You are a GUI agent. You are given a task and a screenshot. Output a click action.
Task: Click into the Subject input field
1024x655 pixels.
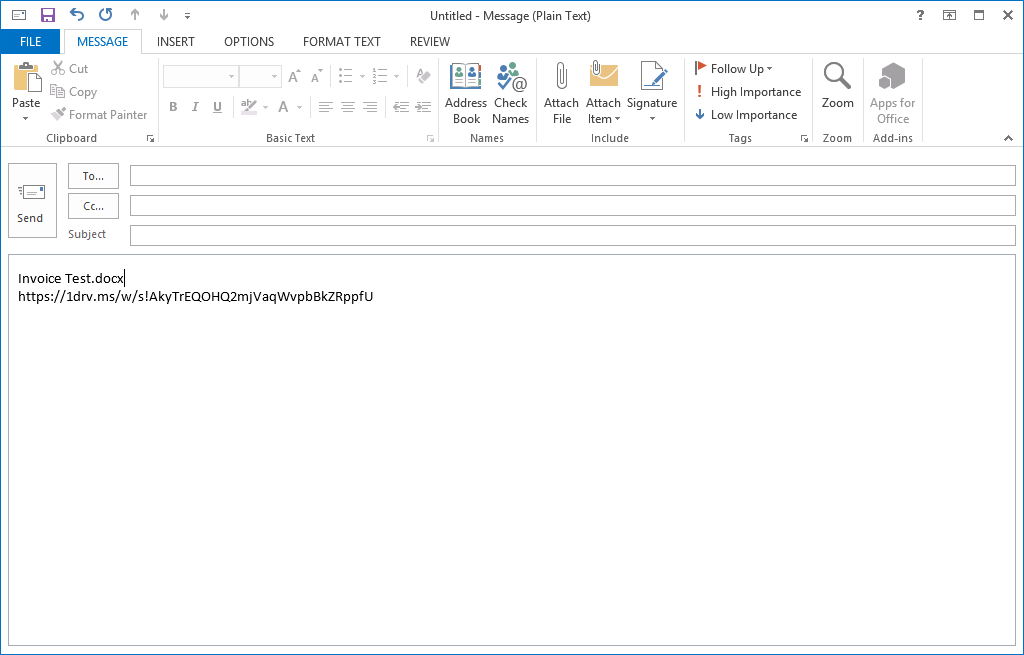pos(572,235)
